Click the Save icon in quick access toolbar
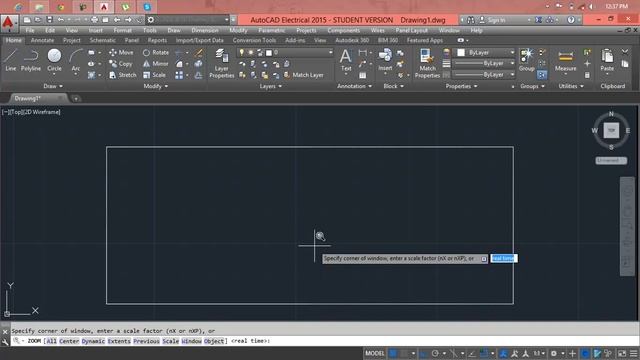640x360 pixels. point(49,20)
